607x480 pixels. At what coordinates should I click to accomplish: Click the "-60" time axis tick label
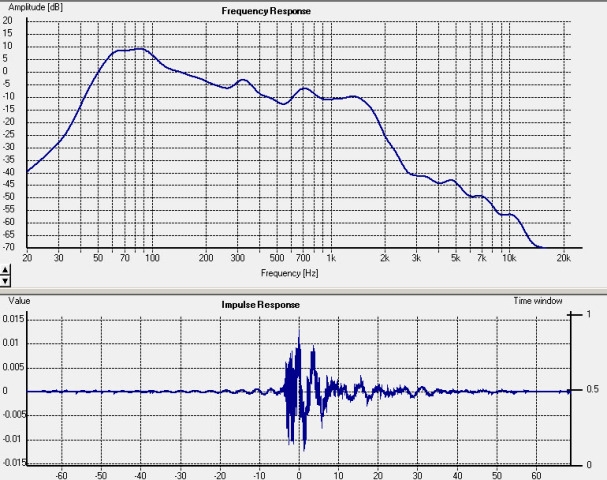click(61, 475)
